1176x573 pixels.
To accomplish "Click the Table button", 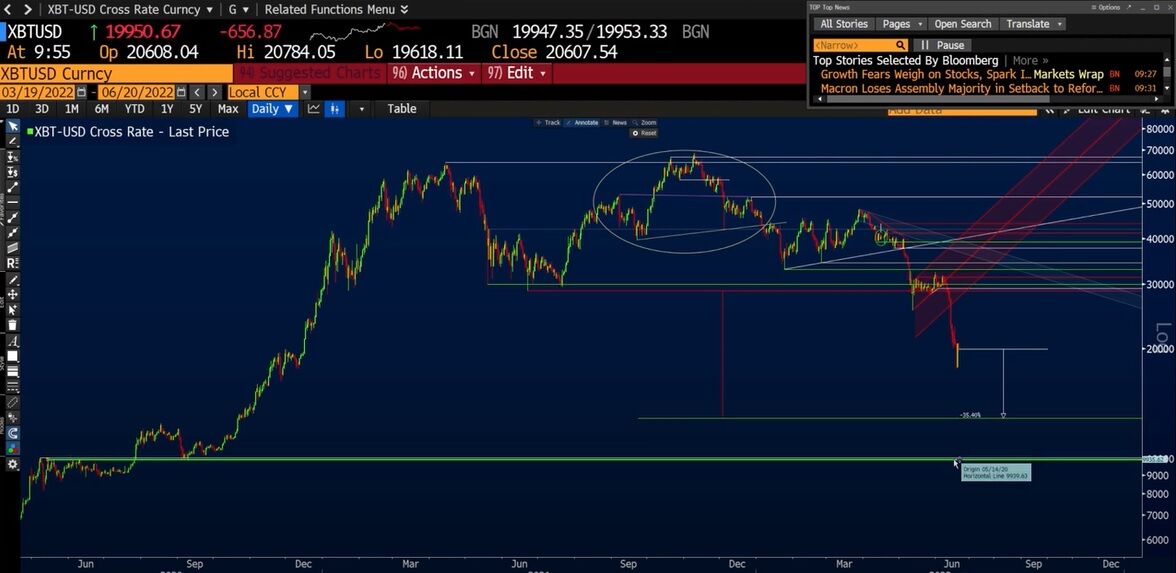I will pyautogui.click(x=401, y=109).
